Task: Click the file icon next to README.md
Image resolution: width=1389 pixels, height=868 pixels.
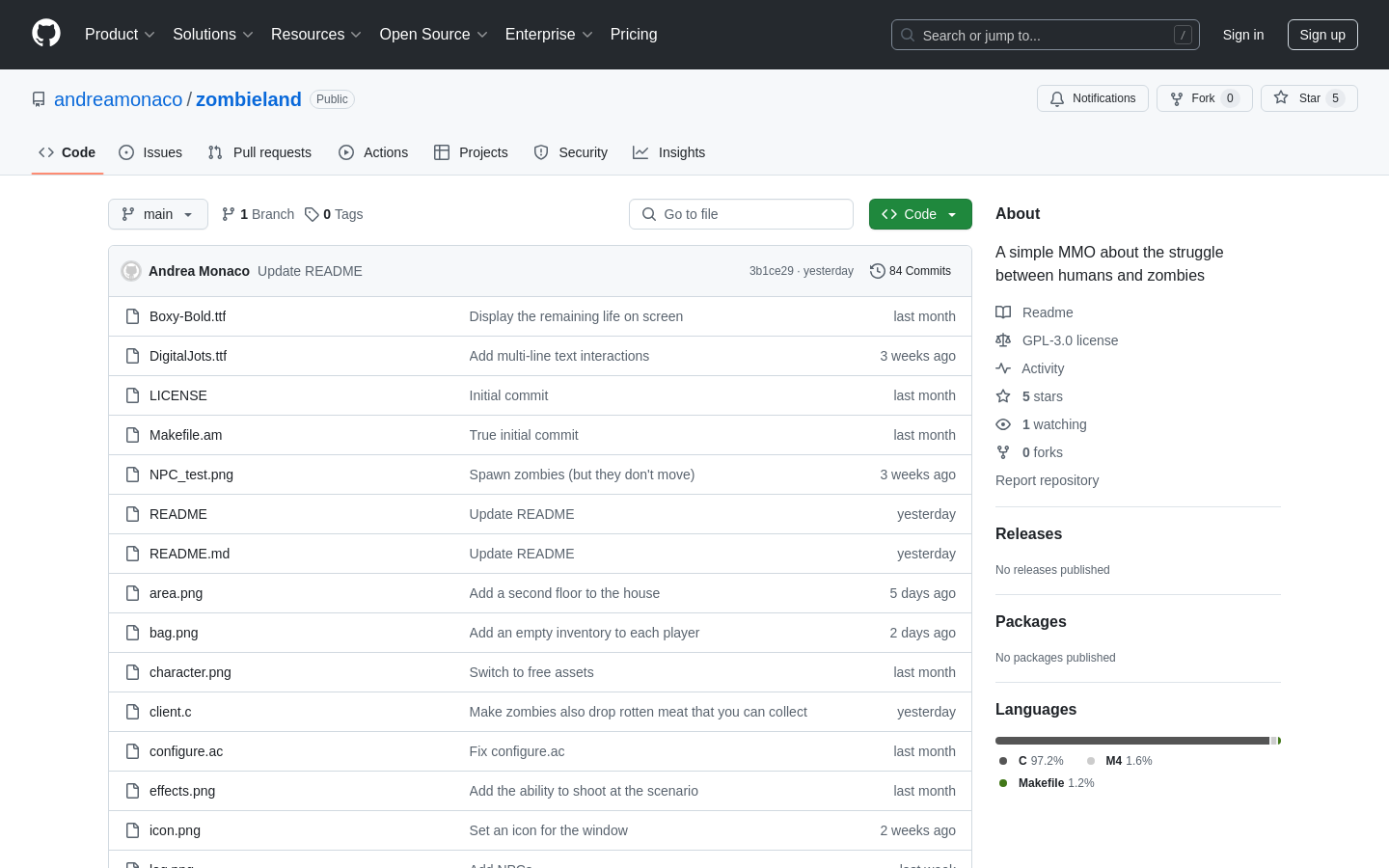Action: [133, 554]
